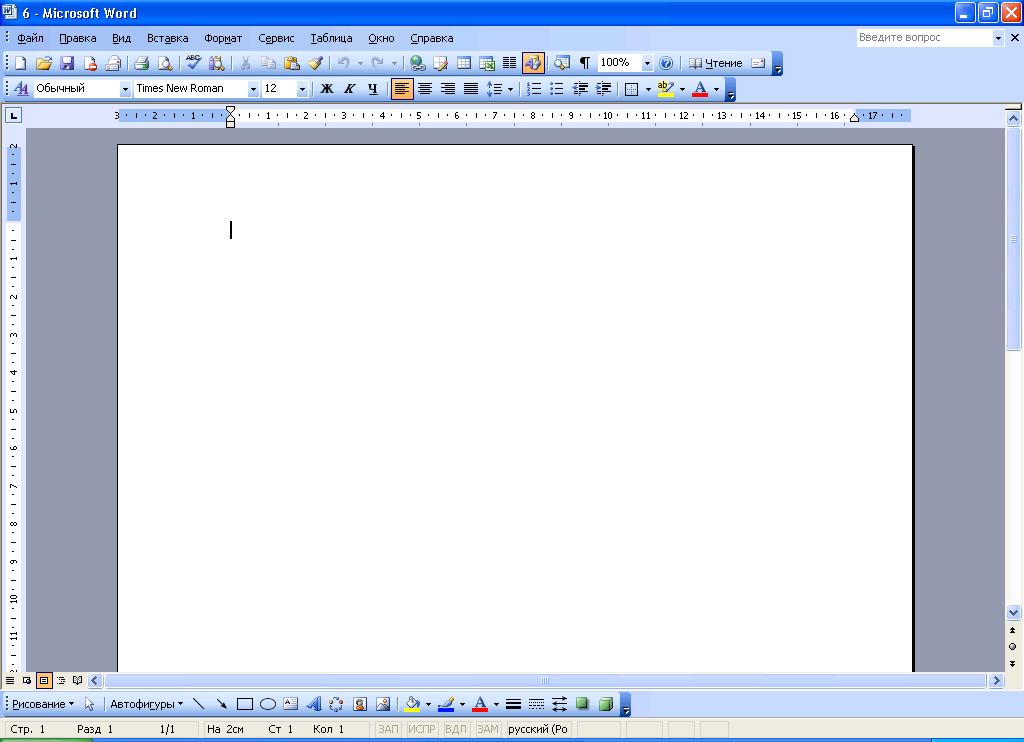The height and width of the screenshot is (742, 1024).
Task: Insert WordArt from Drawing toolbar
Action: 314,704
